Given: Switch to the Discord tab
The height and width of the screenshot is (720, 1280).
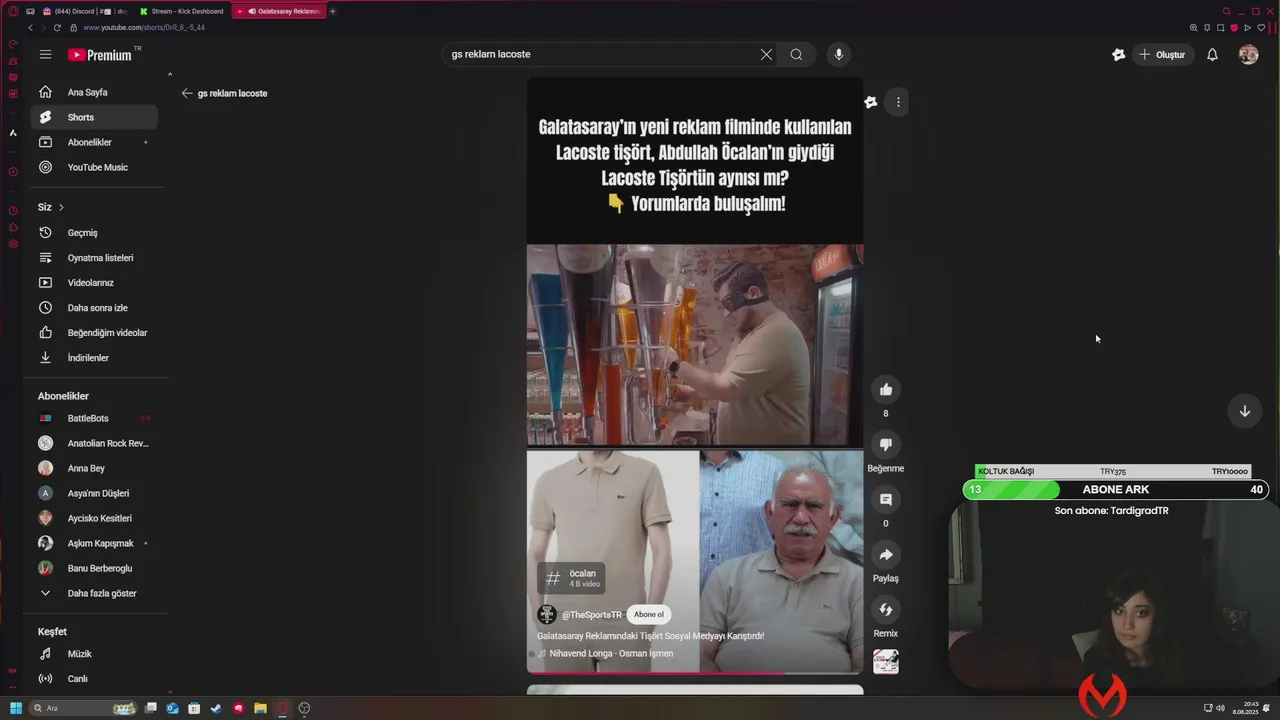Looking at the screenshot, I should pos(86,11).
